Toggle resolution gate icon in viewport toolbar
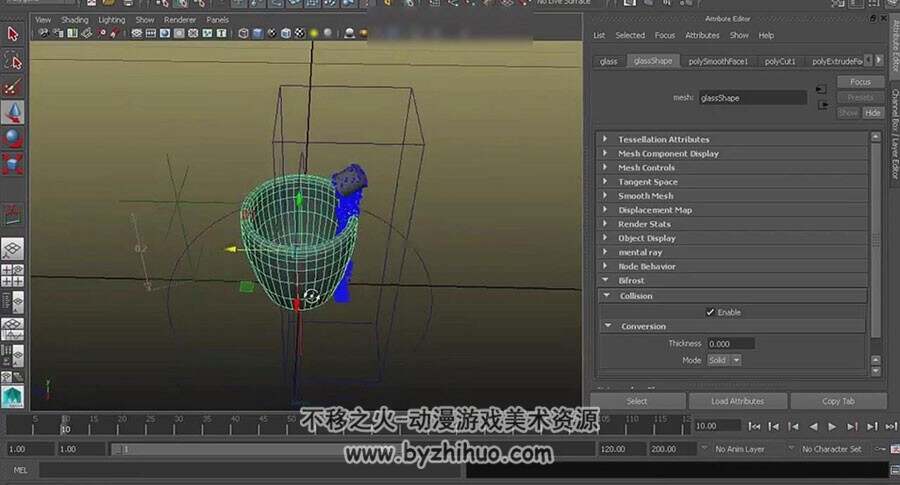 coord(165,33)
